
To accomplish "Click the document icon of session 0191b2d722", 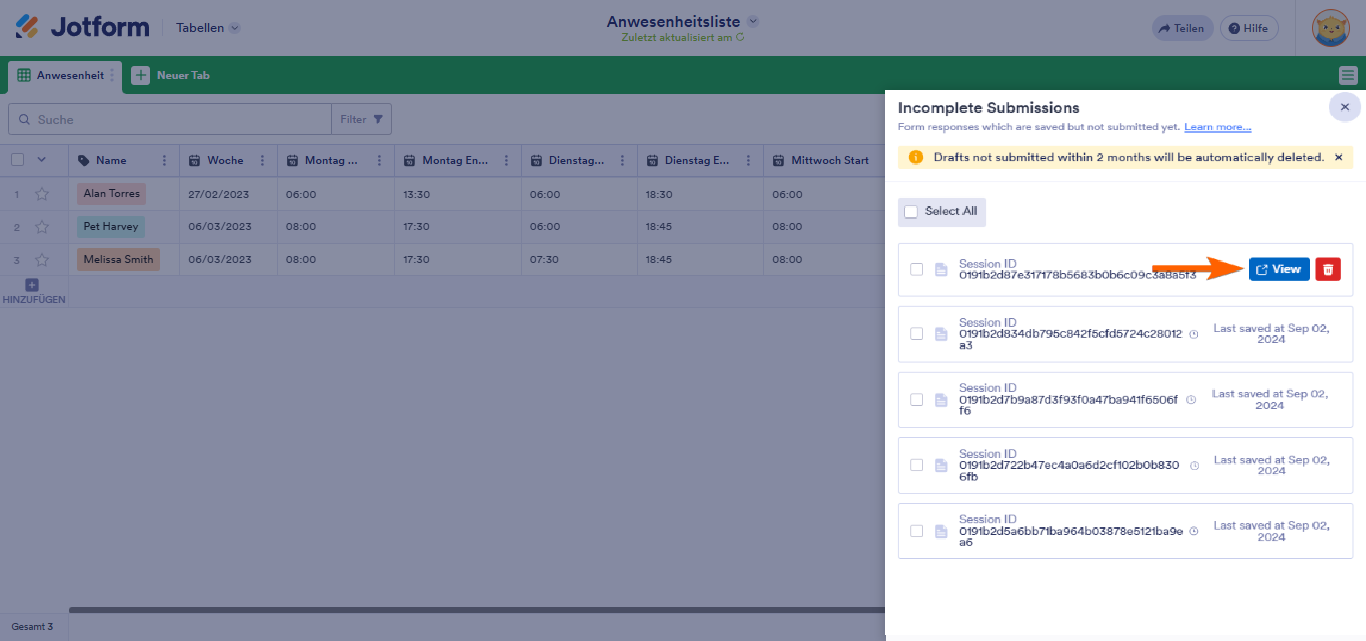I will [x=941, y=465].
